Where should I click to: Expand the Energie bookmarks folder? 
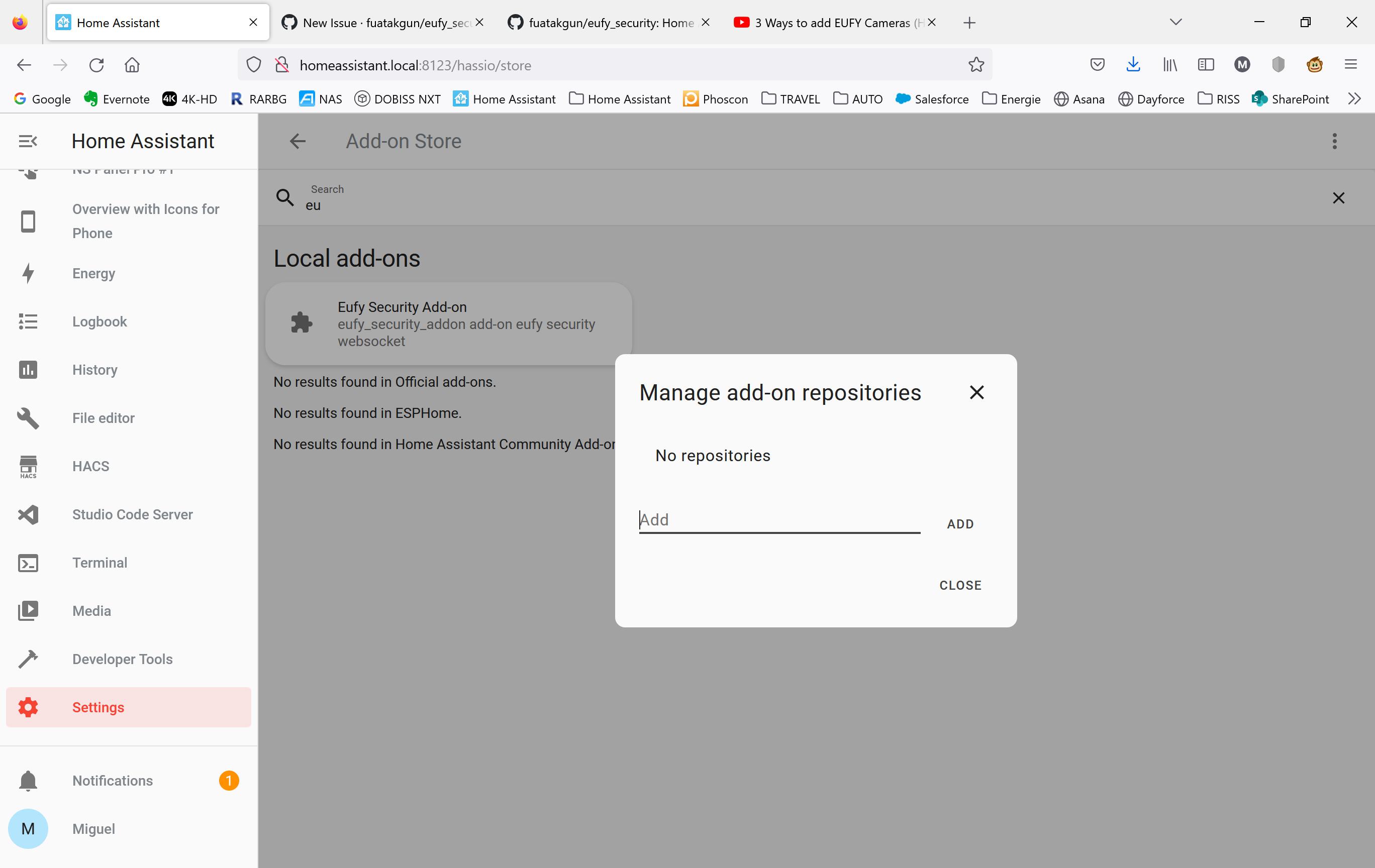(1011, 99)
